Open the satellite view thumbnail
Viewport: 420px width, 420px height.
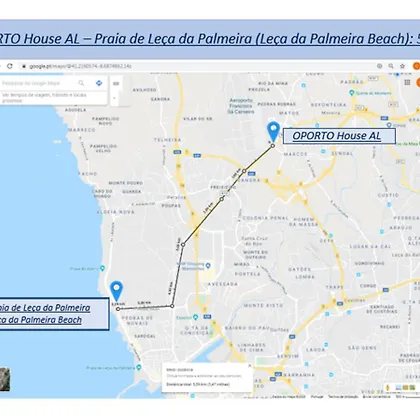click(x=5, y=379)
